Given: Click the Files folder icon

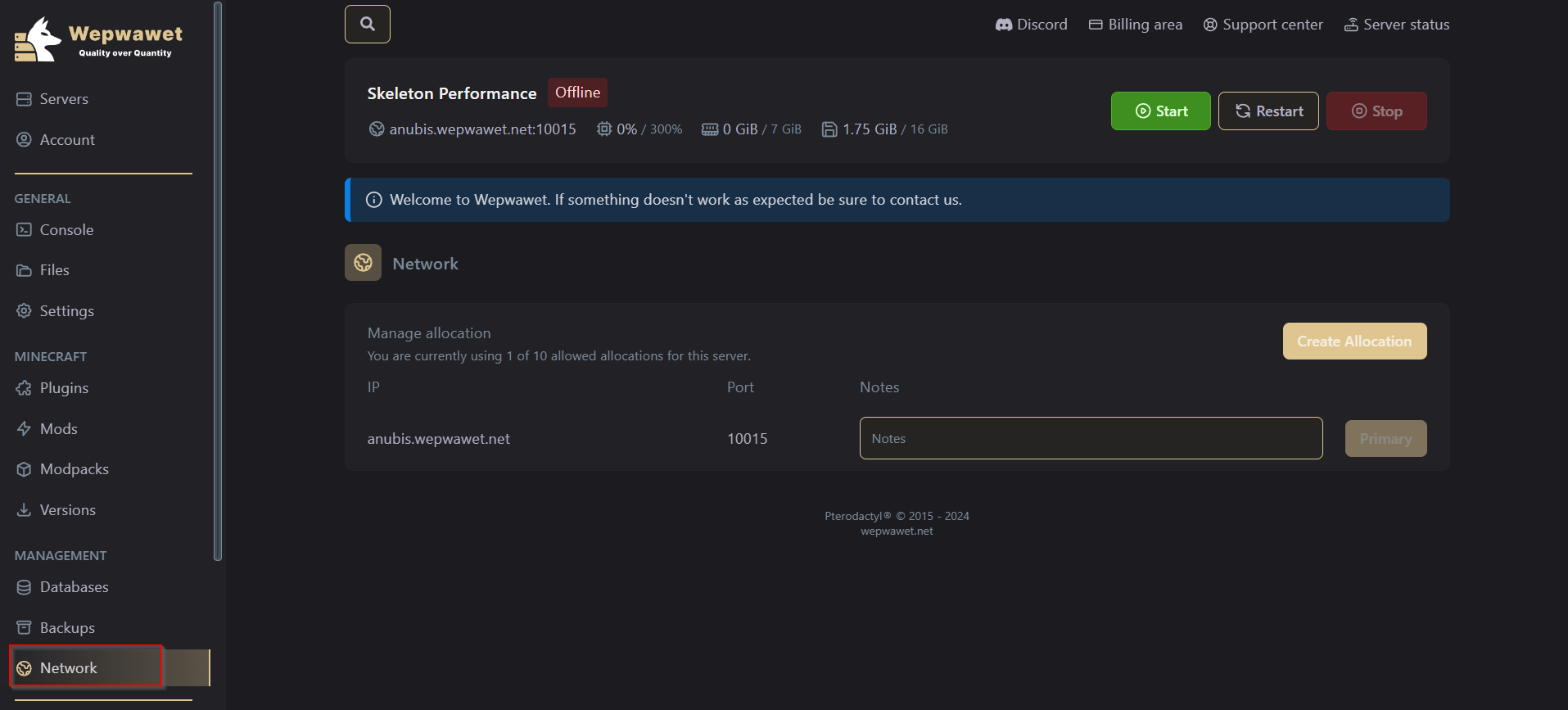Looking at the screenshot, I should pos(24,270).
